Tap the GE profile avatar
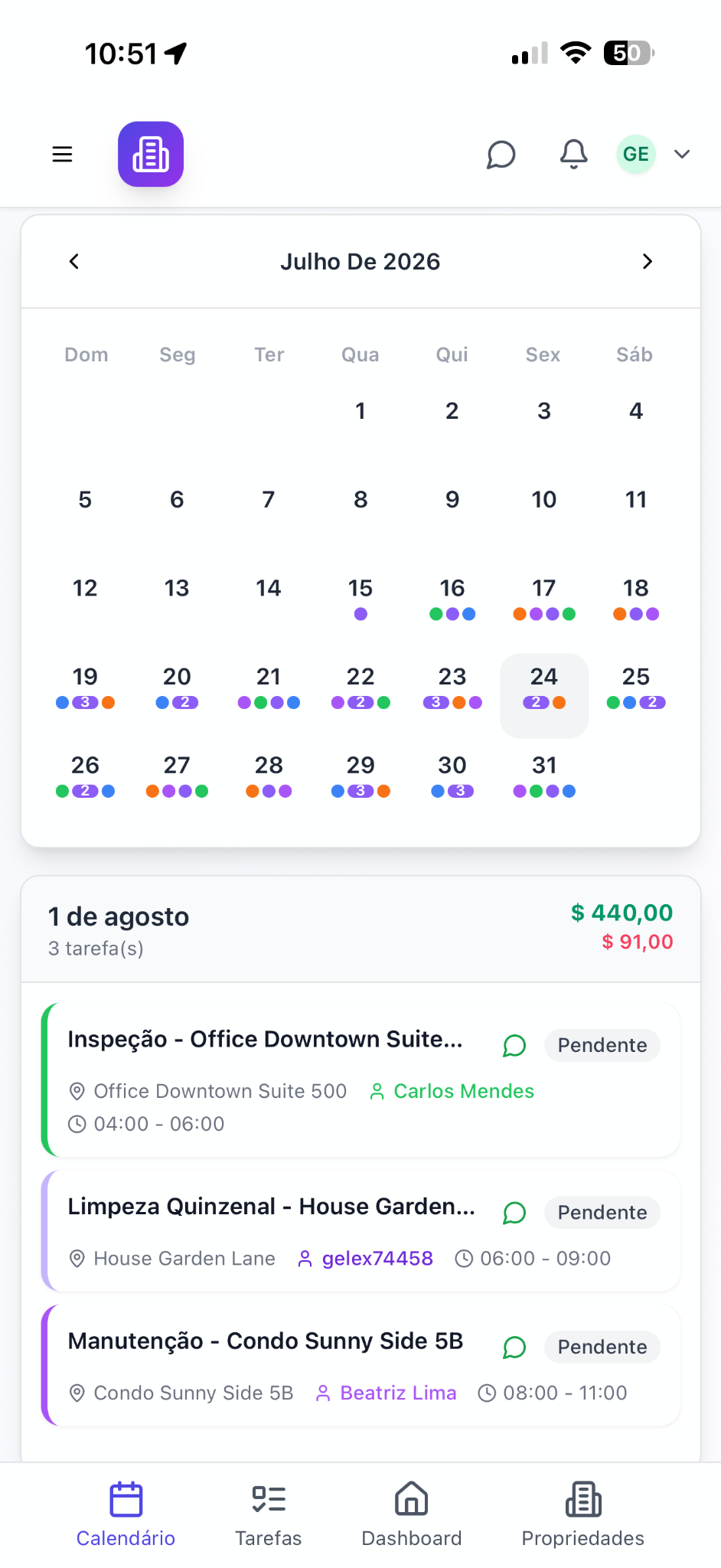Viewport: 721px width, 1568px height. point(636,154)
